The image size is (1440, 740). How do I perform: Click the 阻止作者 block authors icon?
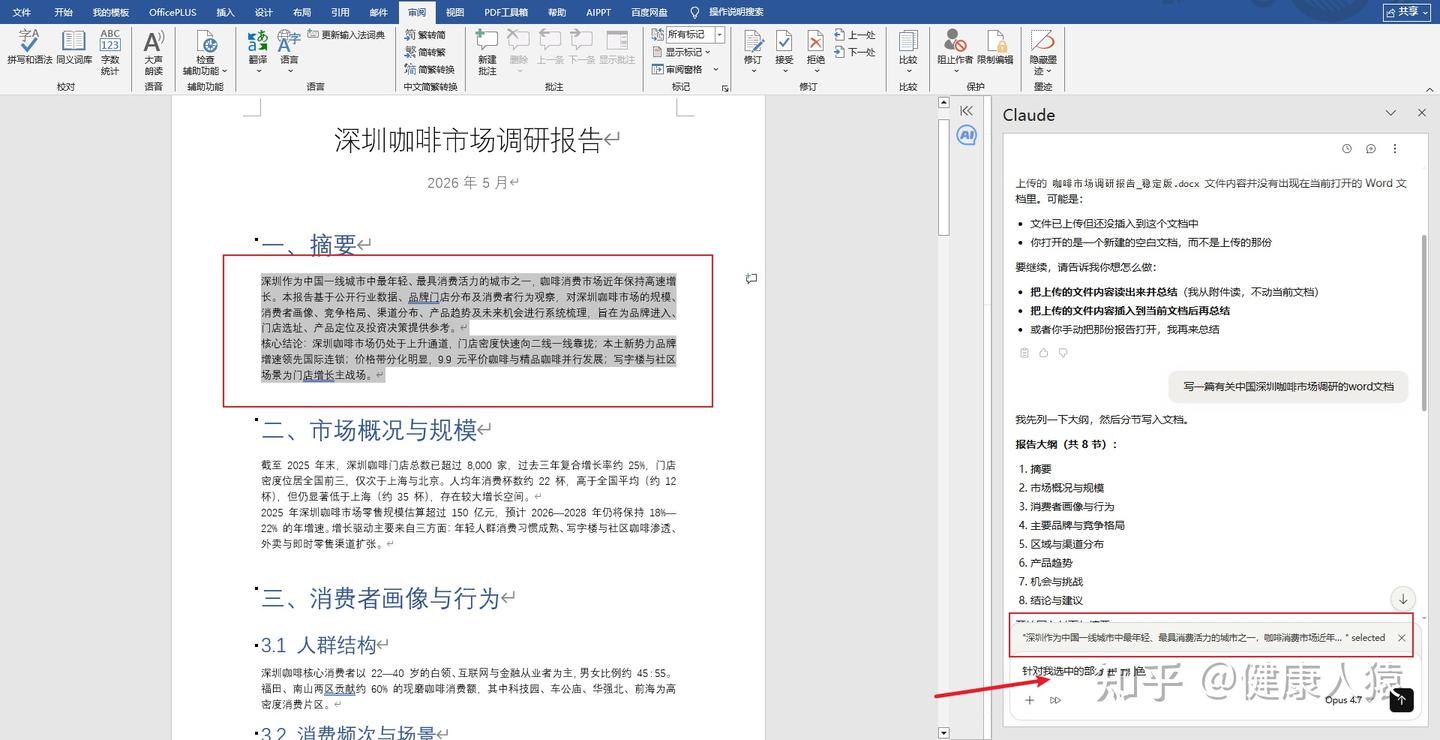[x=955, y=42]
